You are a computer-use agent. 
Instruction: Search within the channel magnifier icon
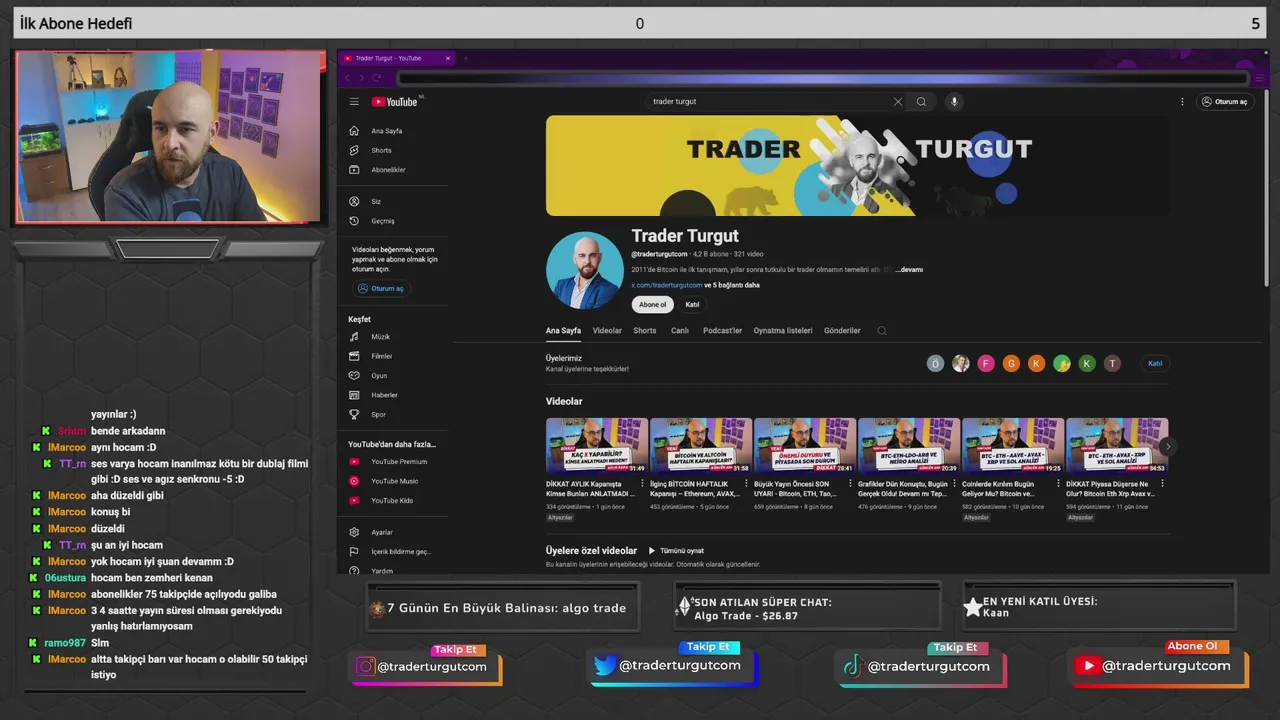coord(881,331)
